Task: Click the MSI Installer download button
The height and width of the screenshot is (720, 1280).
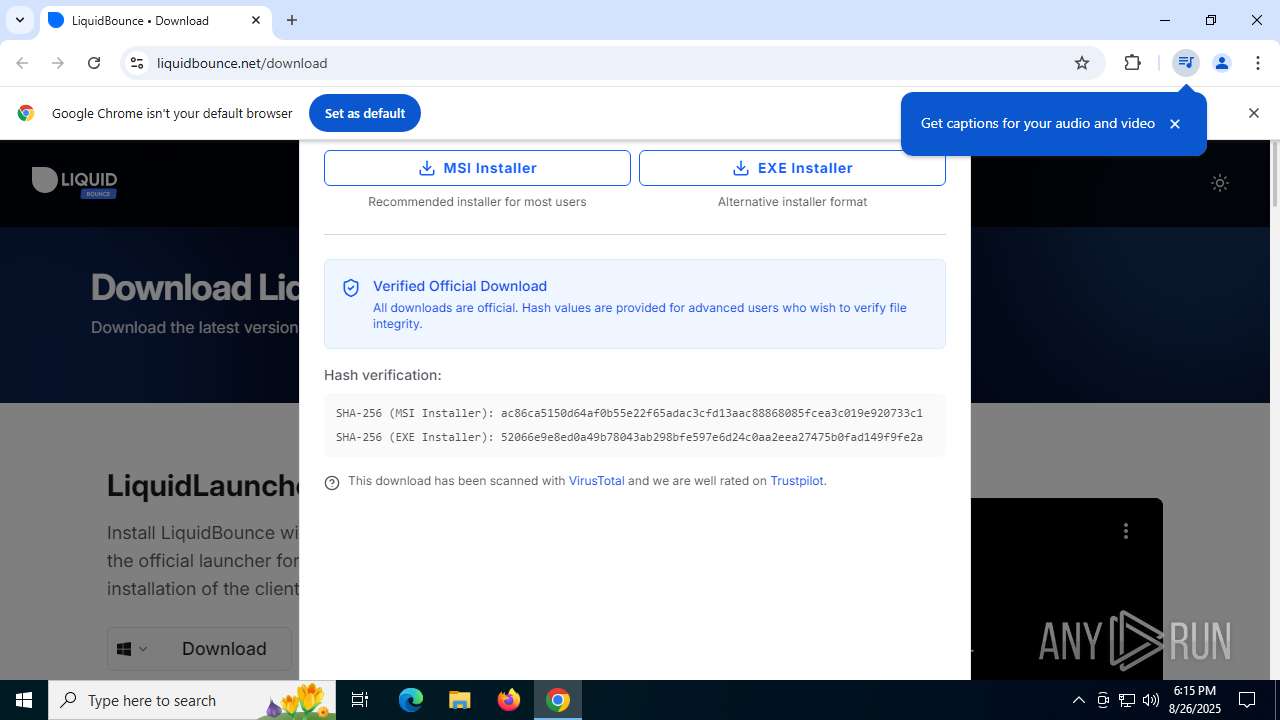Action: point(477,168)
